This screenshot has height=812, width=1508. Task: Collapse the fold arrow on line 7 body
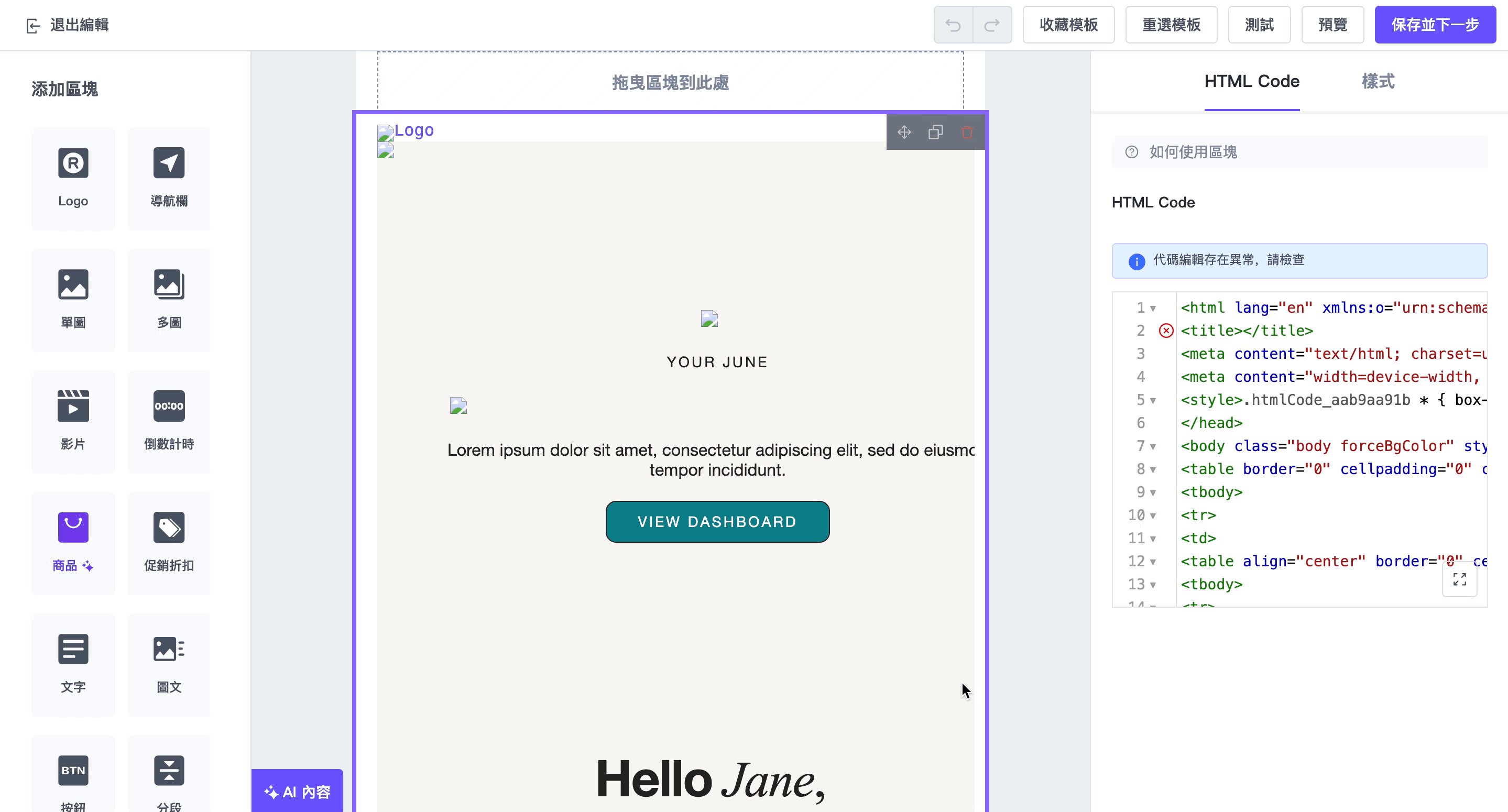coord(1153,447)
